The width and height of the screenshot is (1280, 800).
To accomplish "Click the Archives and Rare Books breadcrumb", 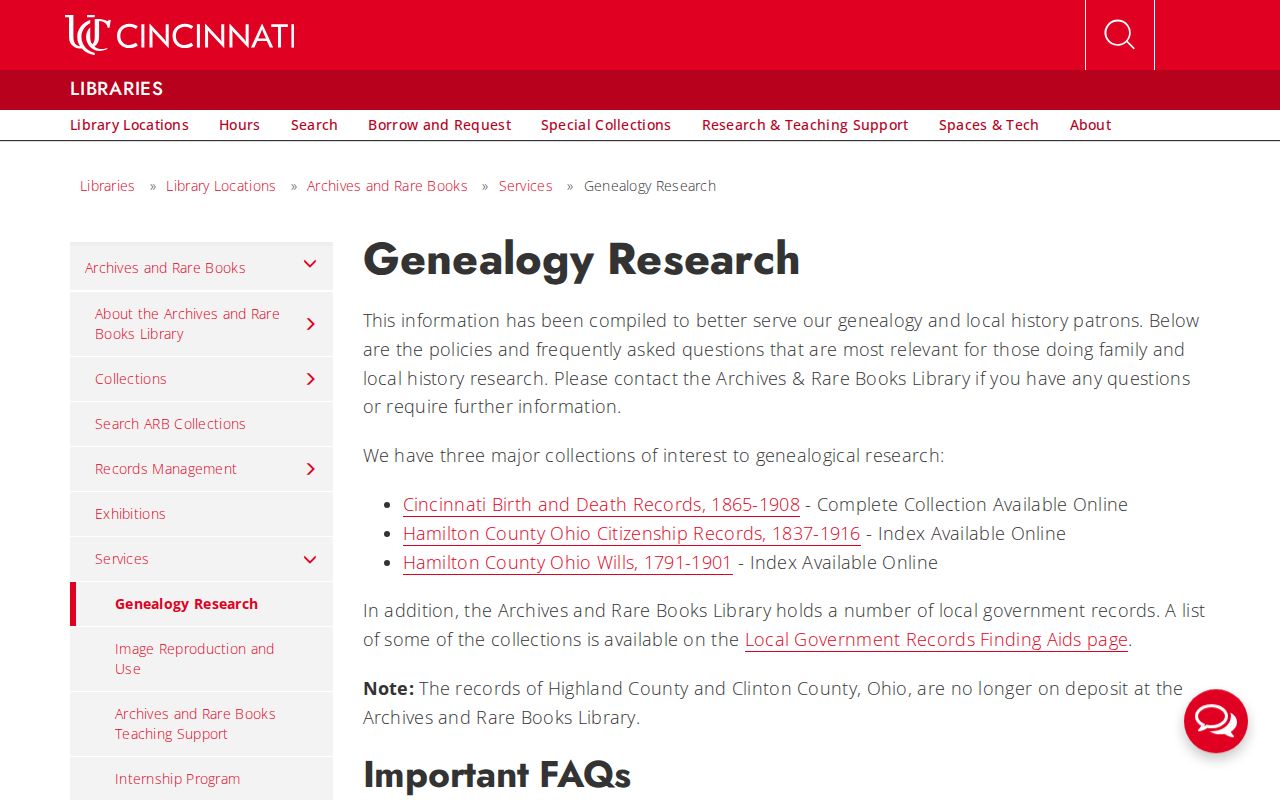I will click(x=387, y=186).
